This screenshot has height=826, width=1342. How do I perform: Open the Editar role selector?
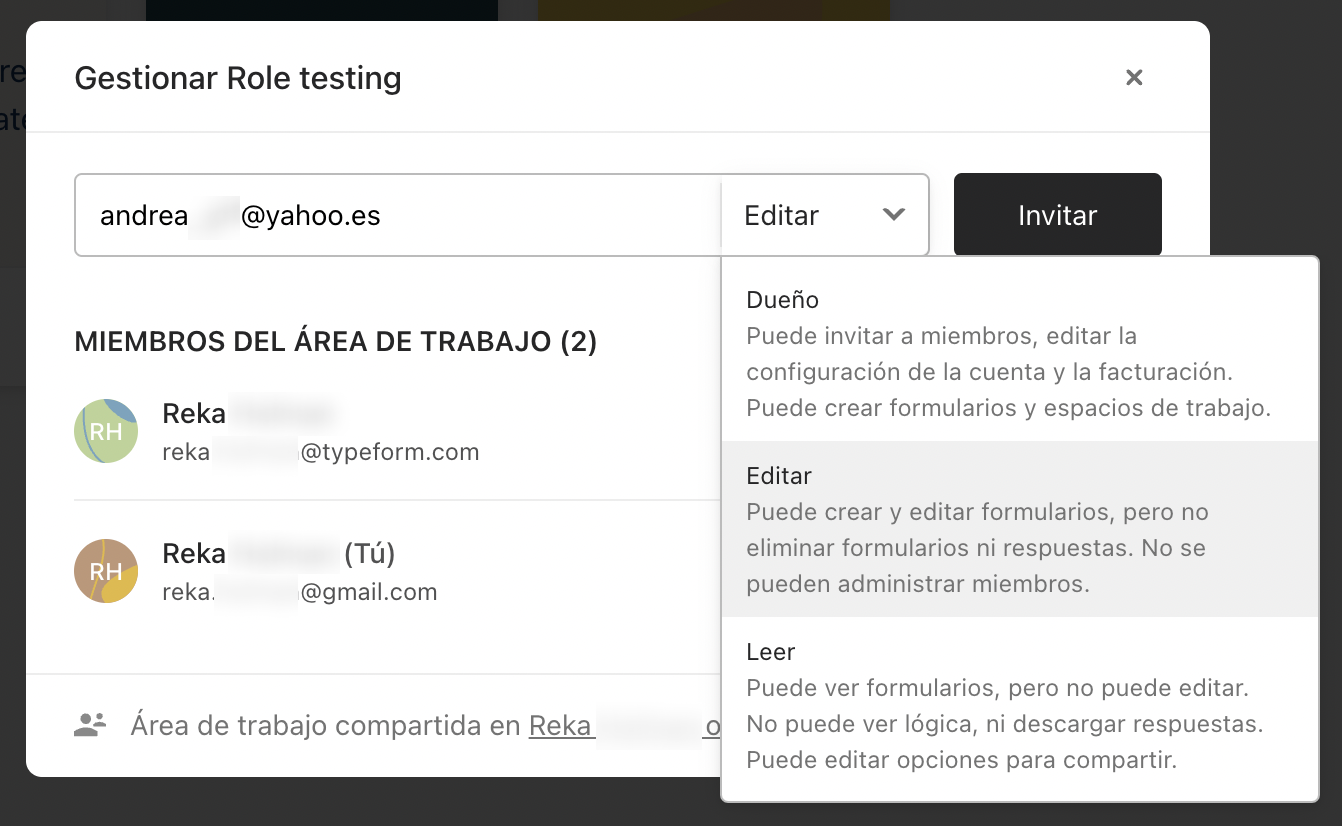[825, 215]
